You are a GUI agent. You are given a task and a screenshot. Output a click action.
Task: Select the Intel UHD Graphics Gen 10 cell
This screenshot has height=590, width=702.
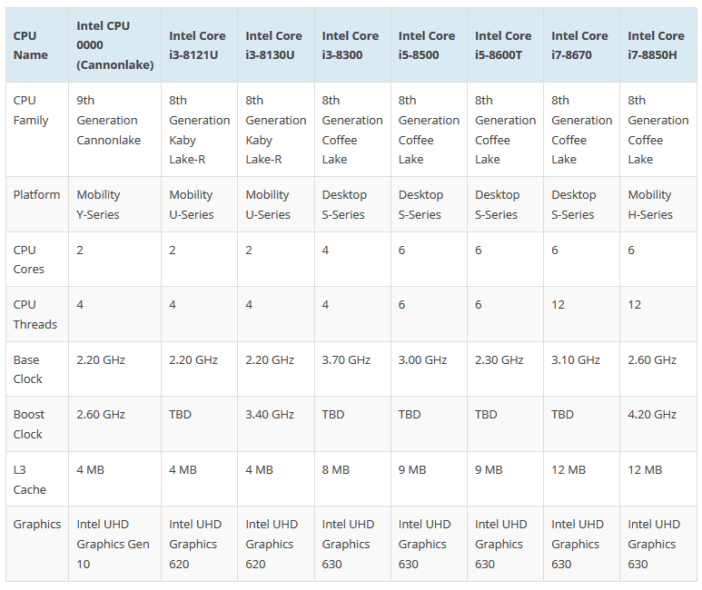click(115, 544)
